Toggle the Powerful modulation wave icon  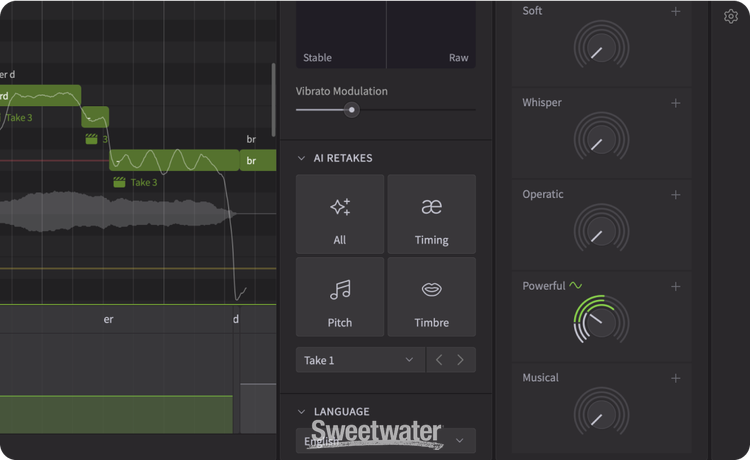coord(576,286)
